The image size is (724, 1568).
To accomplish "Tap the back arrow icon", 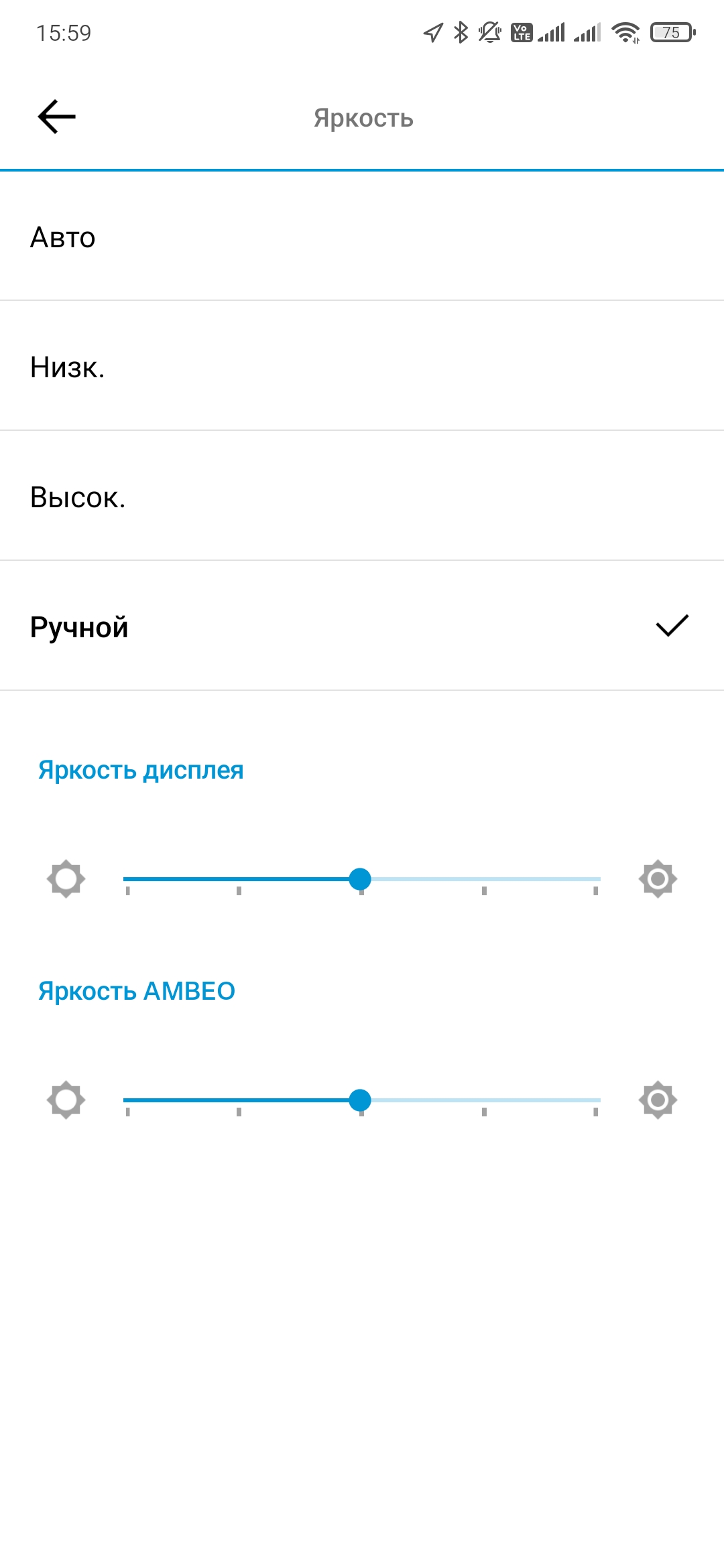I will click(57, 117).
